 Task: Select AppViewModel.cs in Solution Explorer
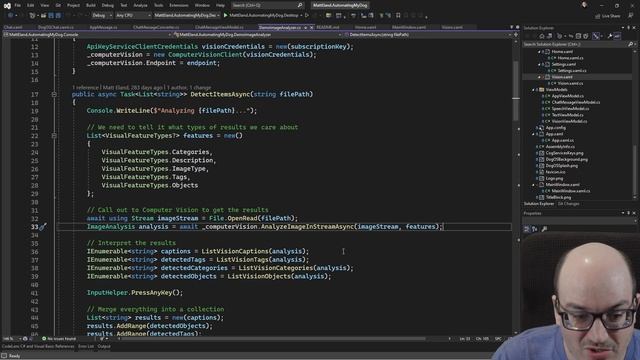point(567,96)
